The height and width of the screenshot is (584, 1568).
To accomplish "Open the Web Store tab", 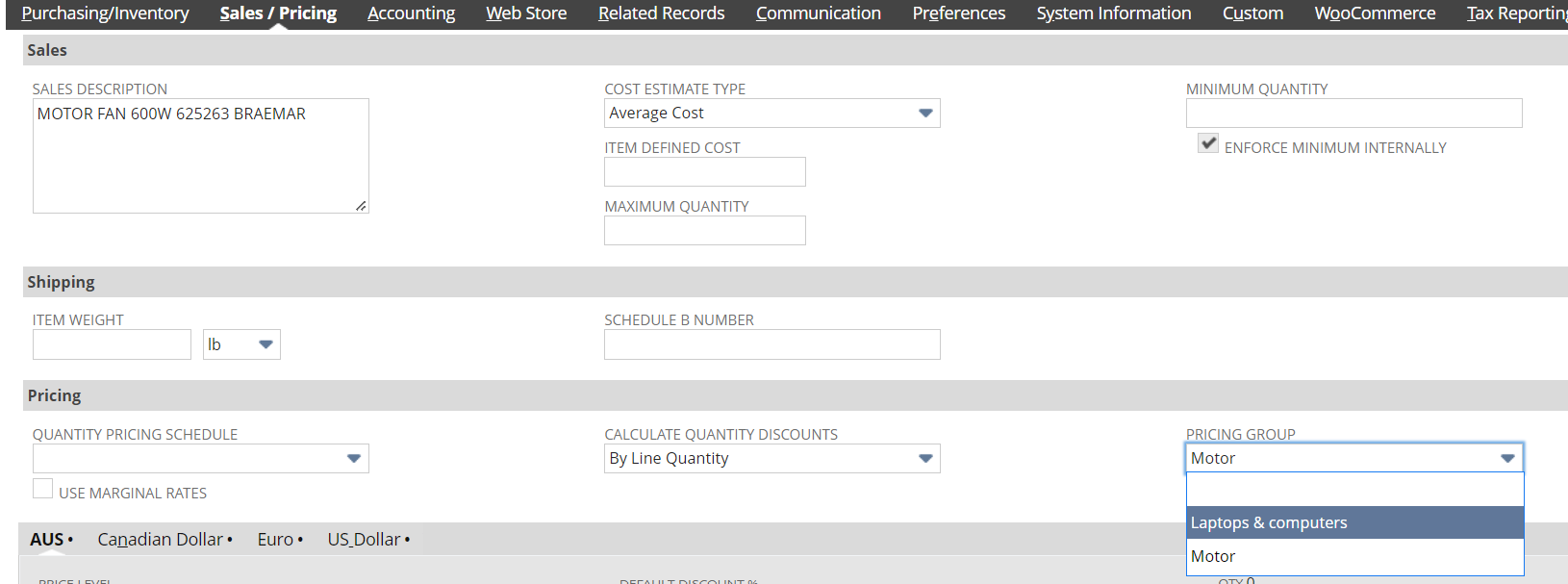I will [x=526, y=13].
